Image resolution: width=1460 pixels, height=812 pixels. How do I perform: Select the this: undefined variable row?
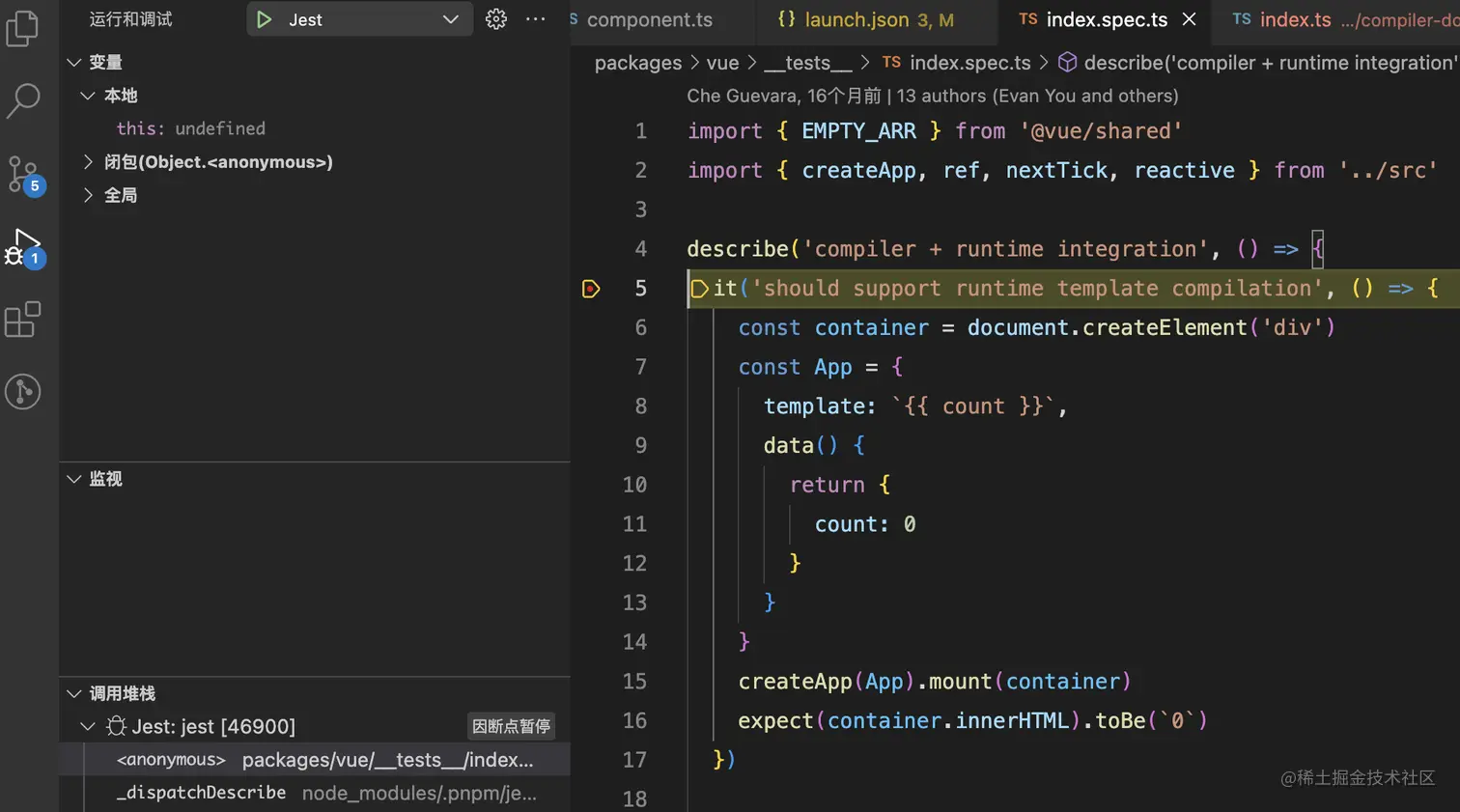click(314, 128)
